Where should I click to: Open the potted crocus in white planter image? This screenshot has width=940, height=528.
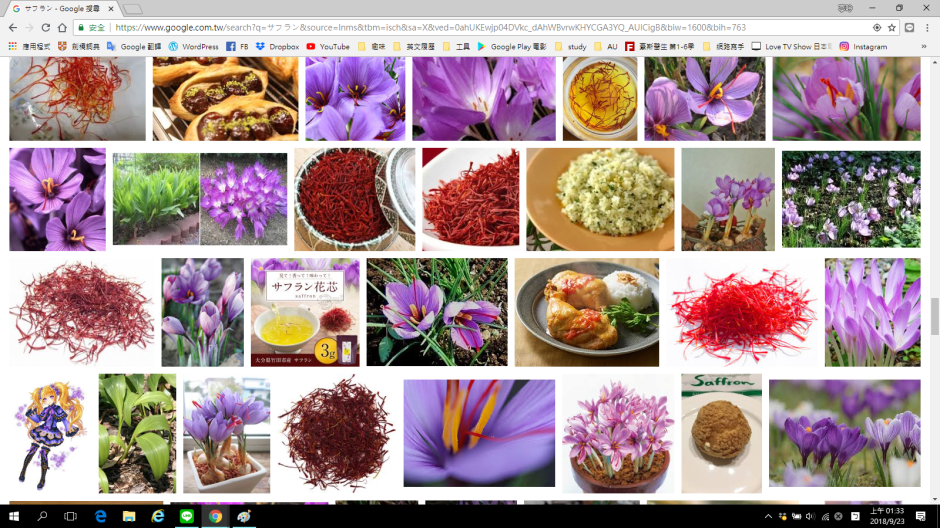pos(227,435)
